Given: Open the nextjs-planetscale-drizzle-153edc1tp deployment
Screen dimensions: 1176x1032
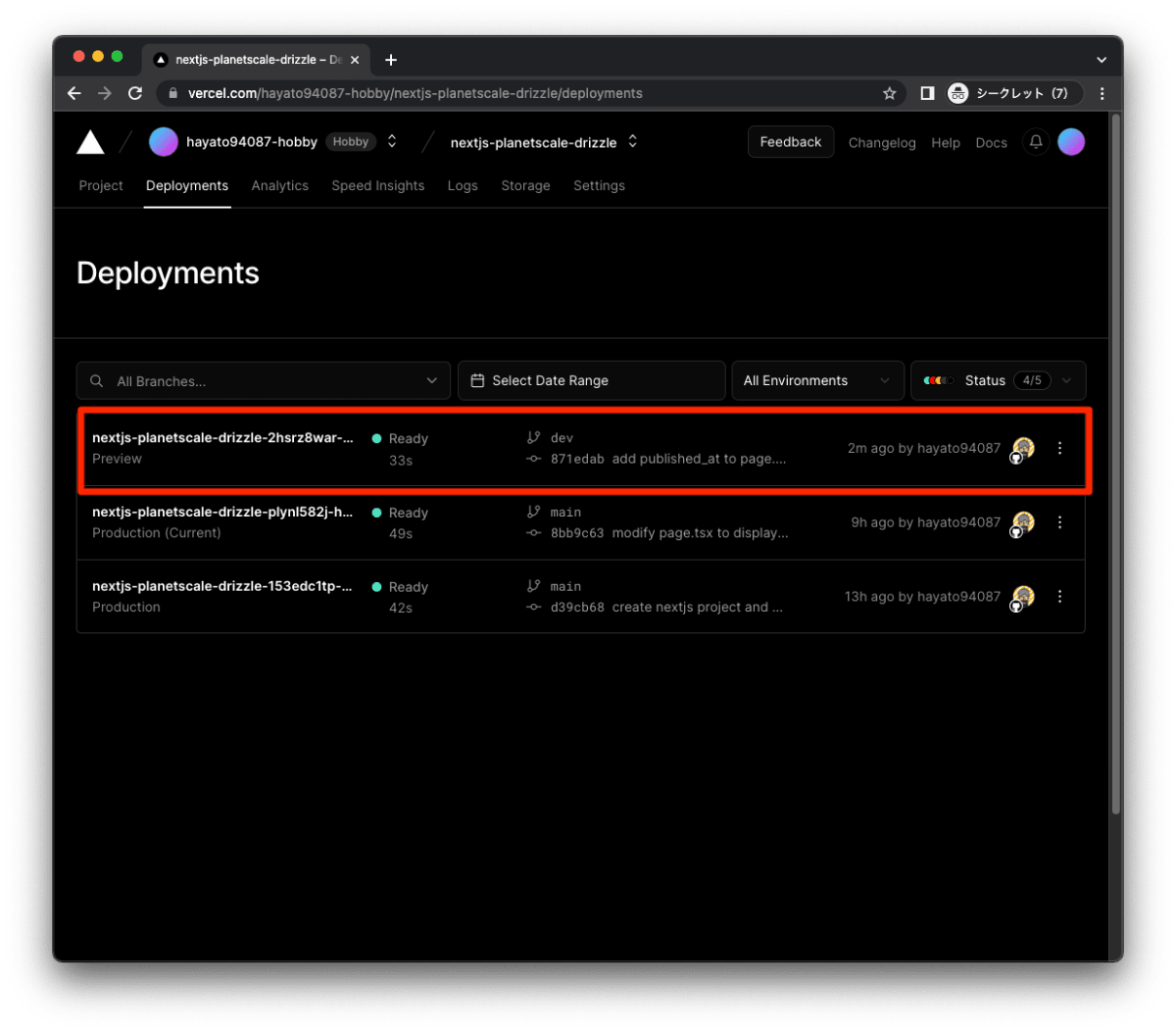Looking at the screenshot, I should click(222, 586).
